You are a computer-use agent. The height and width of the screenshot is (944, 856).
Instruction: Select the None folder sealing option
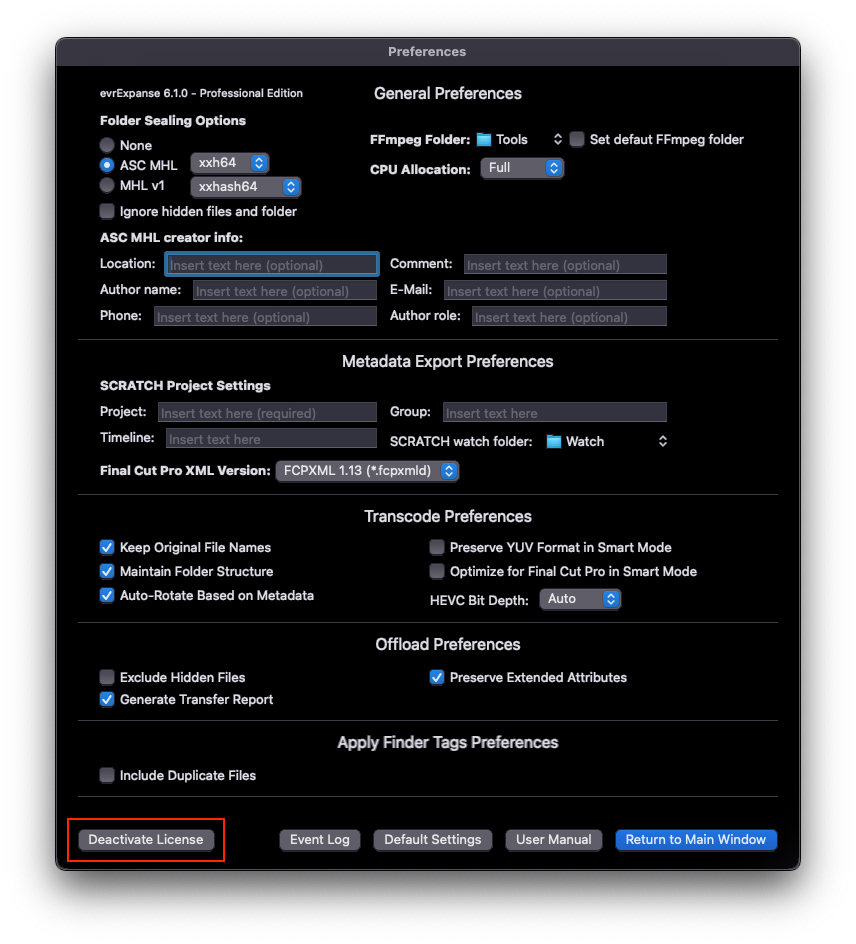pyautogui.click(x=107, y=146)
